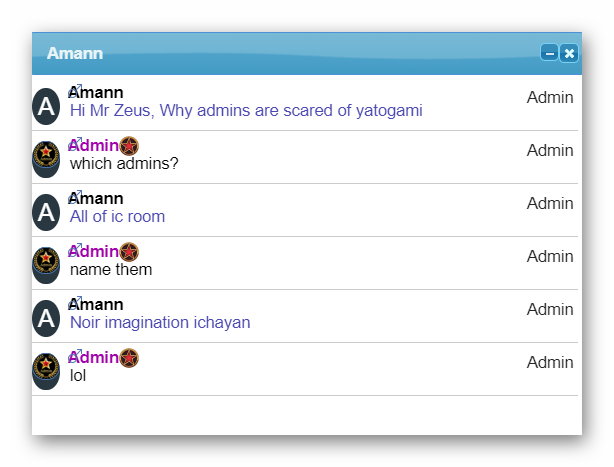
Task: Click the Admin label right of the 'lol' message
Action: coord(550,362)
